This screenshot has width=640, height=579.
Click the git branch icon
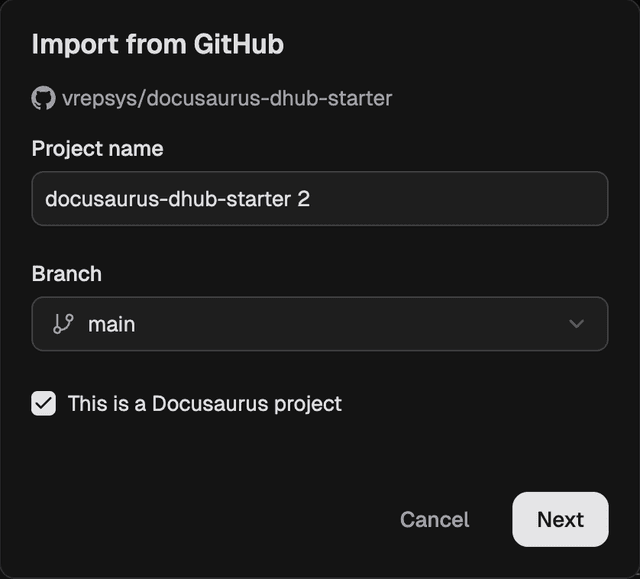[x=63, y=324]
